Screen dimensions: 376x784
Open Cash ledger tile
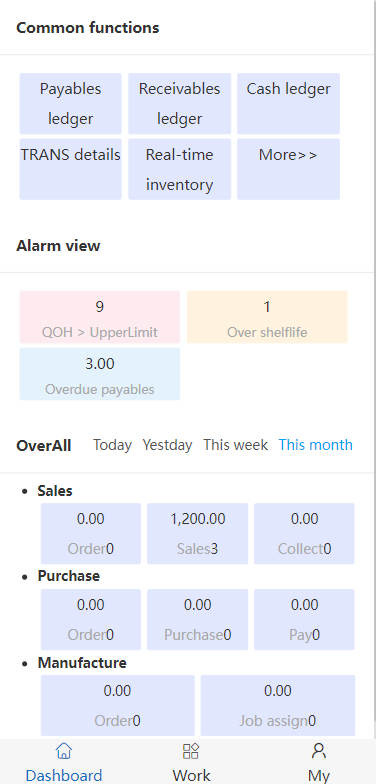288,104
